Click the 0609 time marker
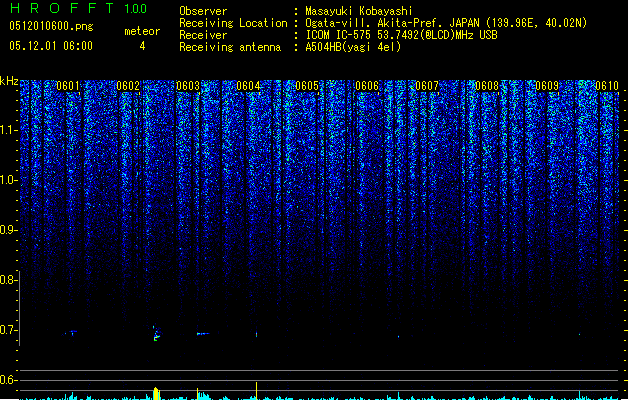 pyautogui.click(x=547, y=86)
